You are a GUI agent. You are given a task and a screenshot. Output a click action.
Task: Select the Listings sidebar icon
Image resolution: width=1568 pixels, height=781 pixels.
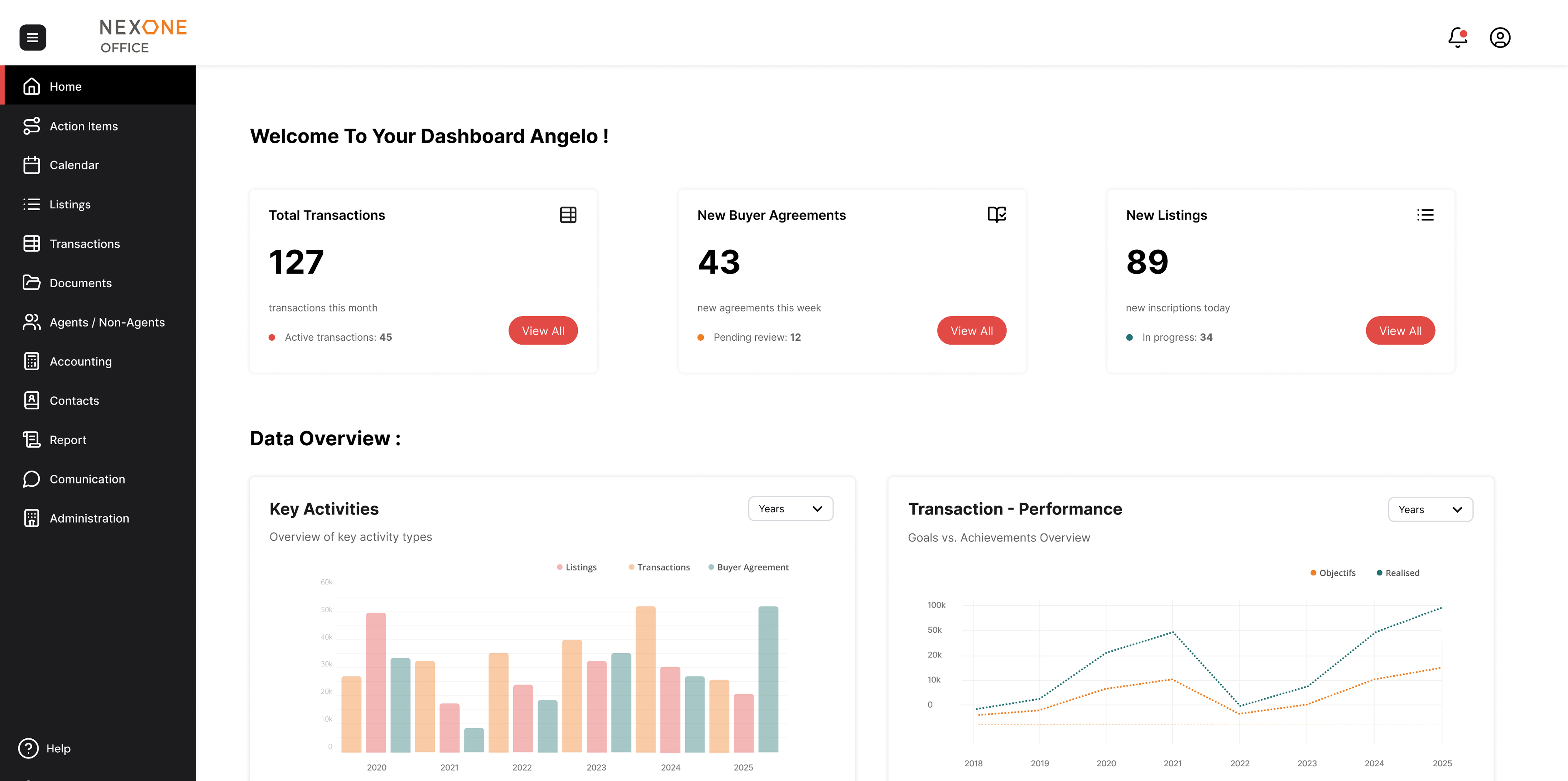point(32,204)
